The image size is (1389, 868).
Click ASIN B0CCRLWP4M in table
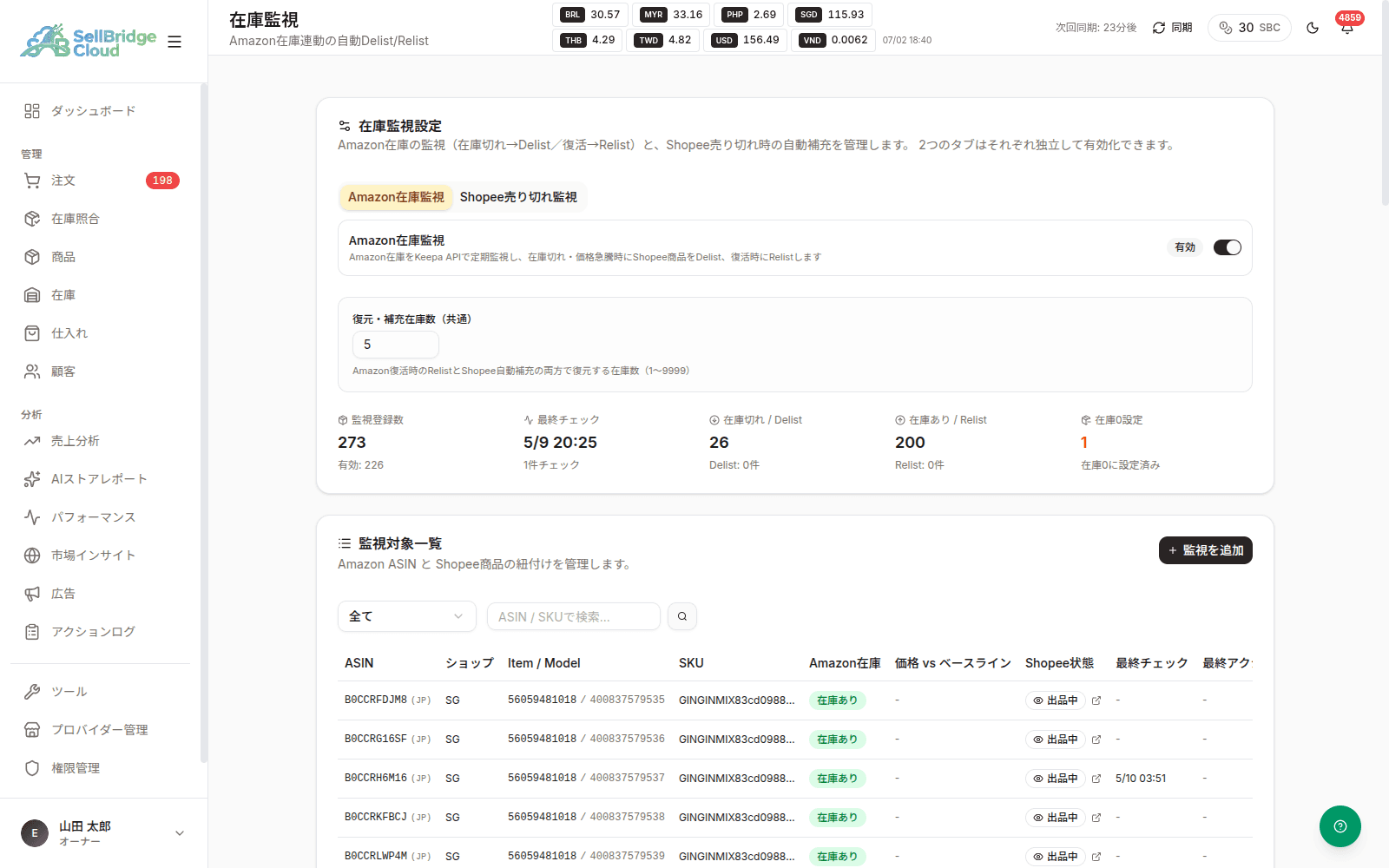[x=376, y=856]
